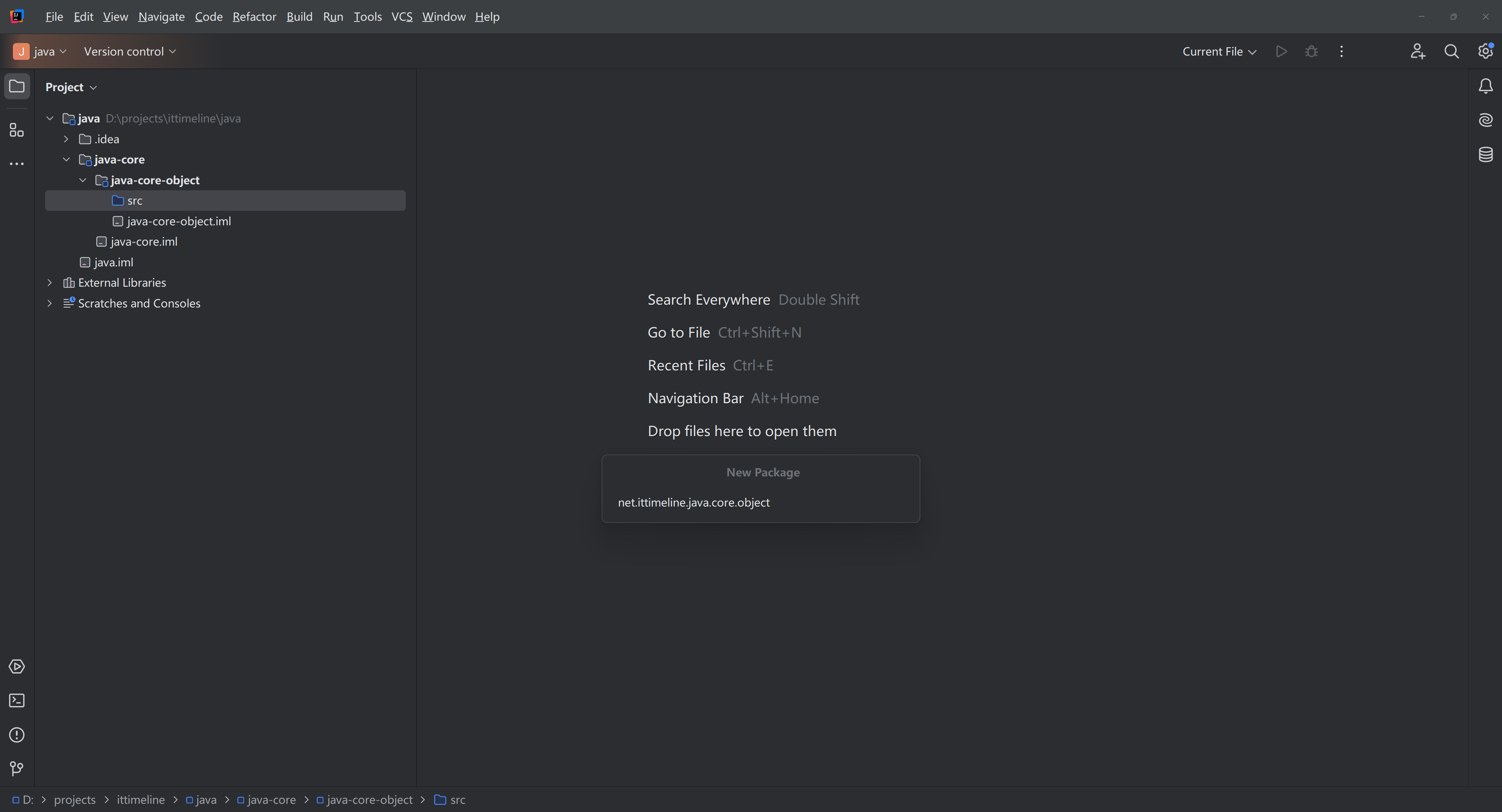Open IDE settings gear icon

[1485, 51]
